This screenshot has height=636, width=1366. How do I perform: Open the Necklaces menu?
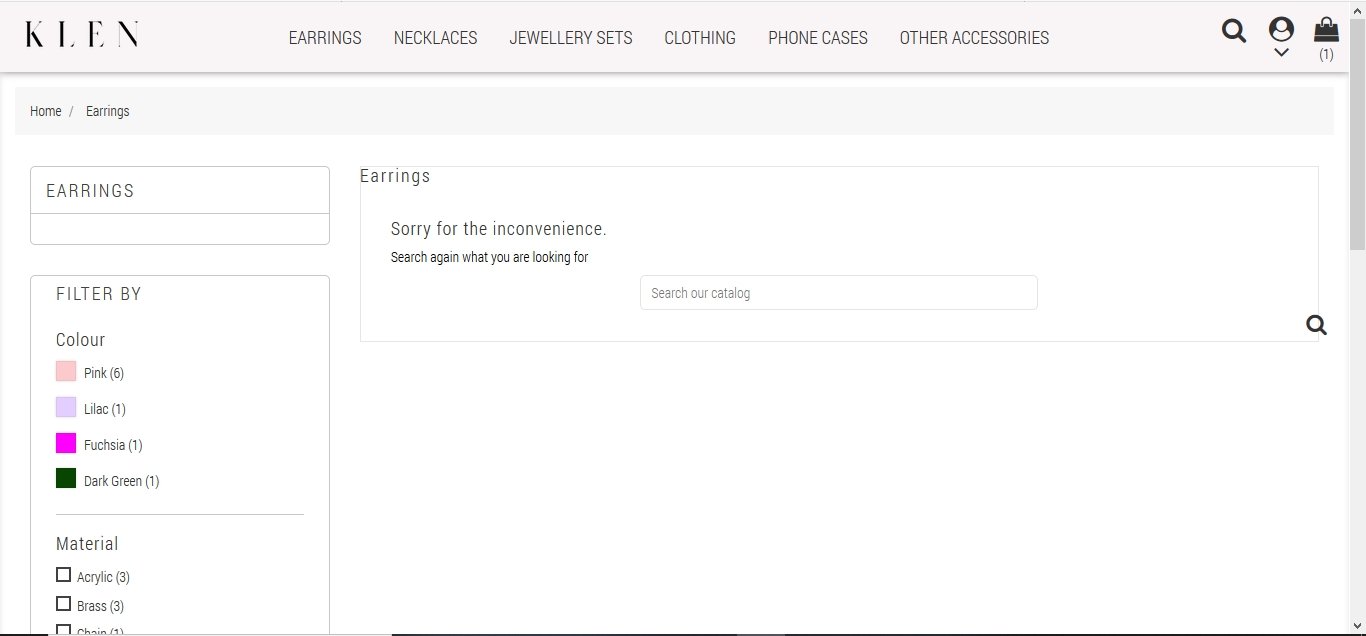point(436,38)
